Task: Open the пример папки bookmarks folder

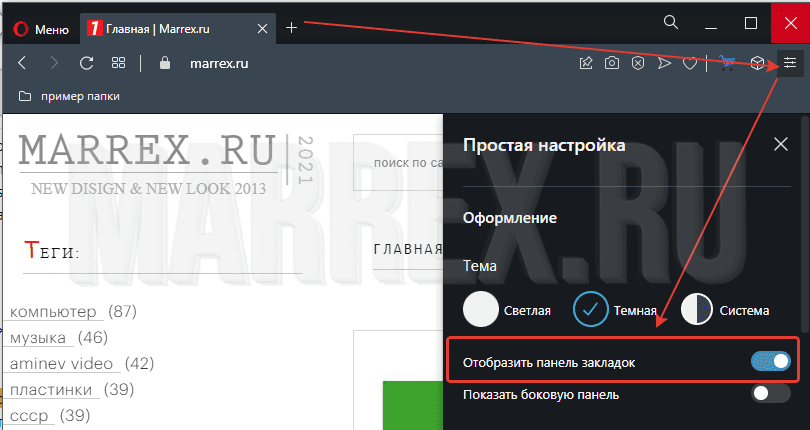Action: [69, 96]
